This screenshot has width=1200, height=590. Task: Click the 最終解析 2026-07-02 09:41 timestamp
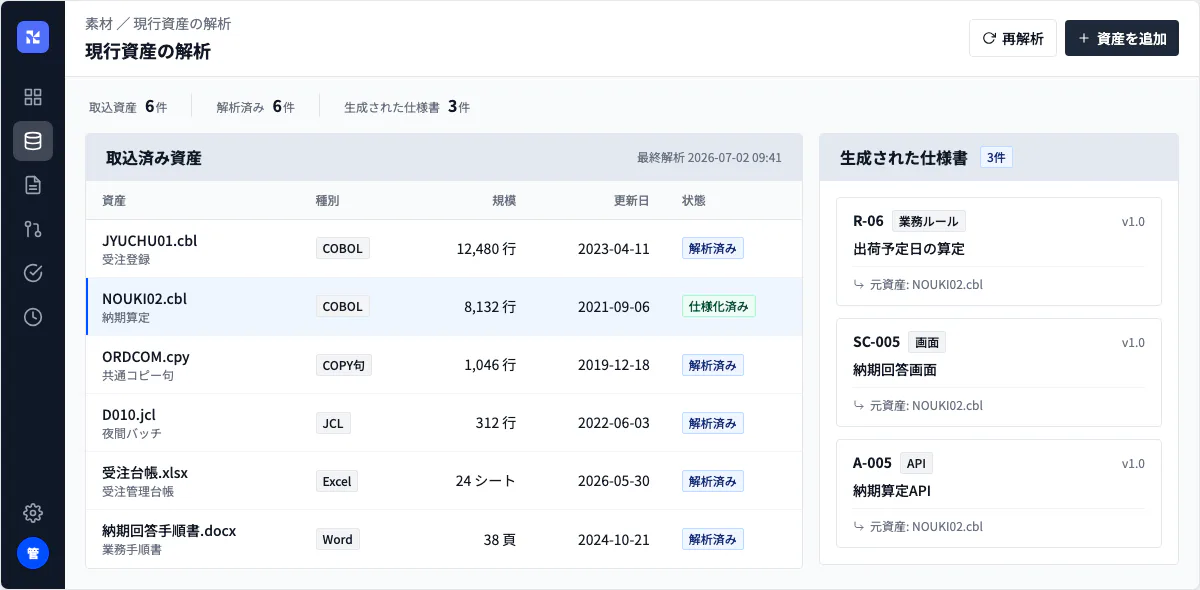point(709,158)
